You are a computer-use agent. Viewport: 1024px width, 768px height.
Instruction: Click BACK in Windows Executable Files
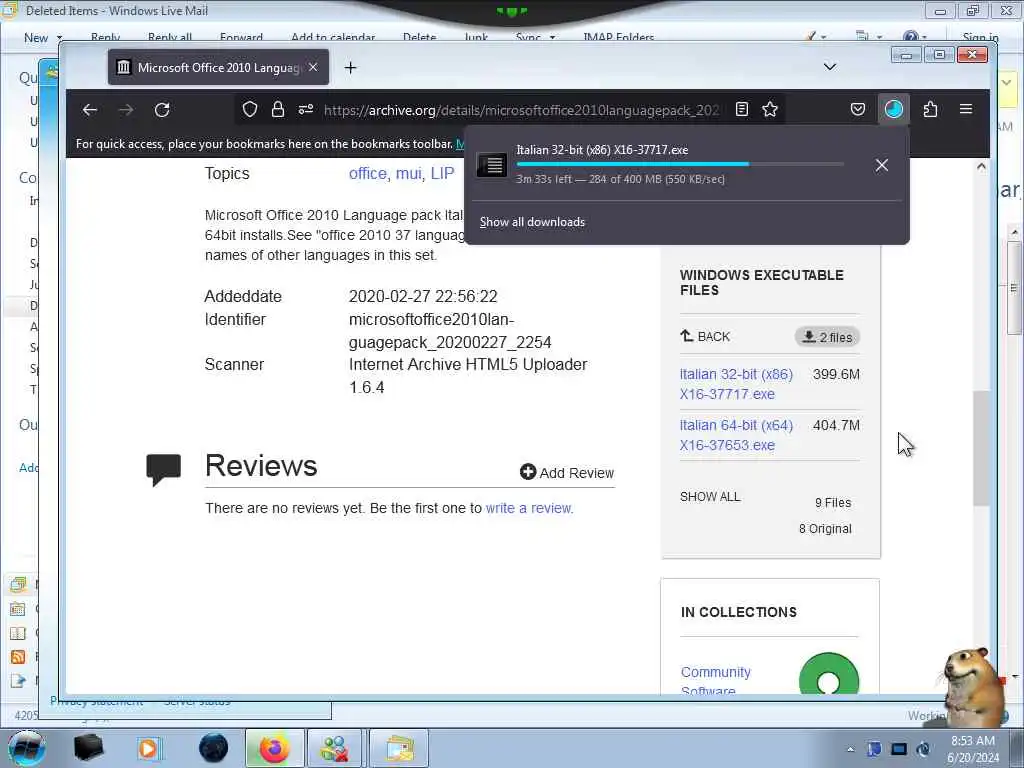click(705, 336)
